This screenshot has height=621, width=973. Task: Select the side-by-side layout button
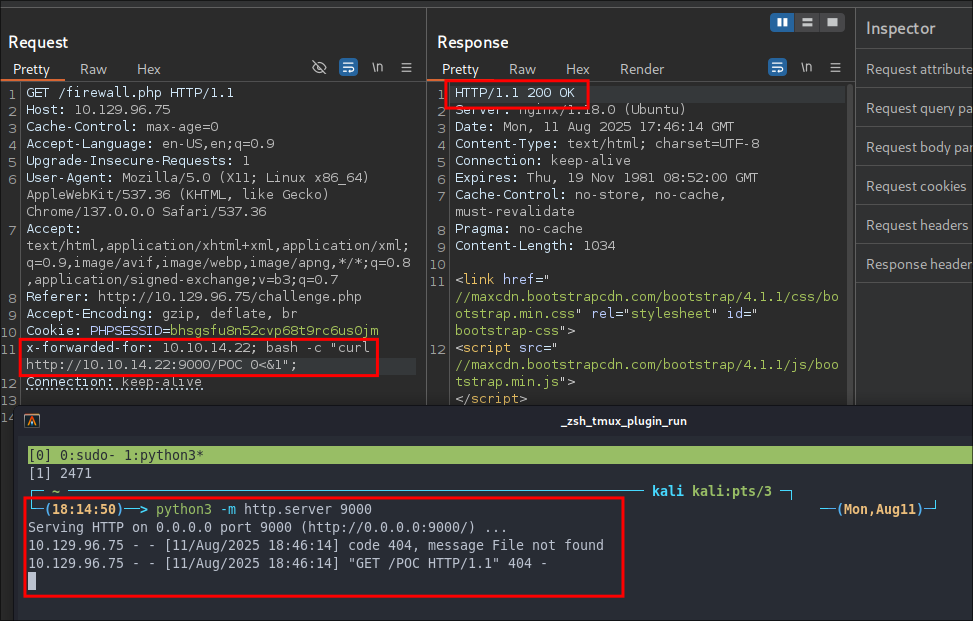(782, 23)
